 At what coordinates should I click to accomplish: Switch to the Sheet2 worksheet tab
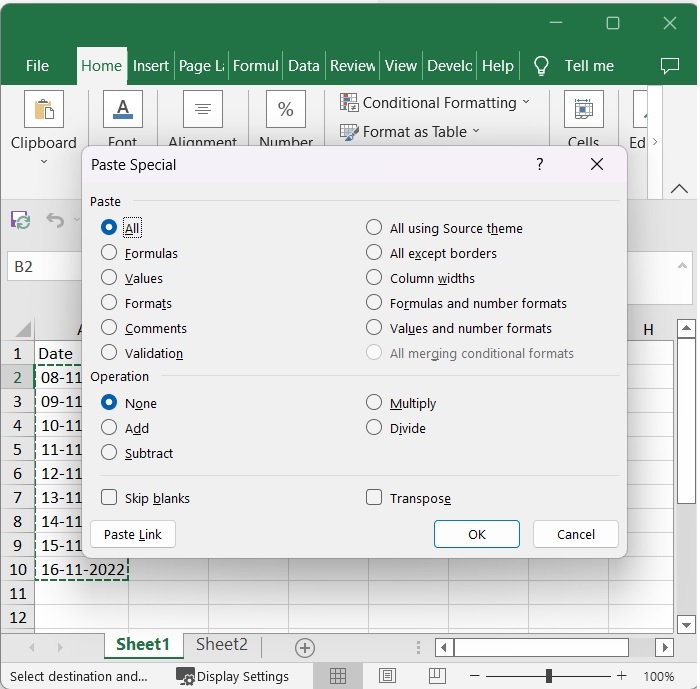pyautogui.click(x=222, y=645)
